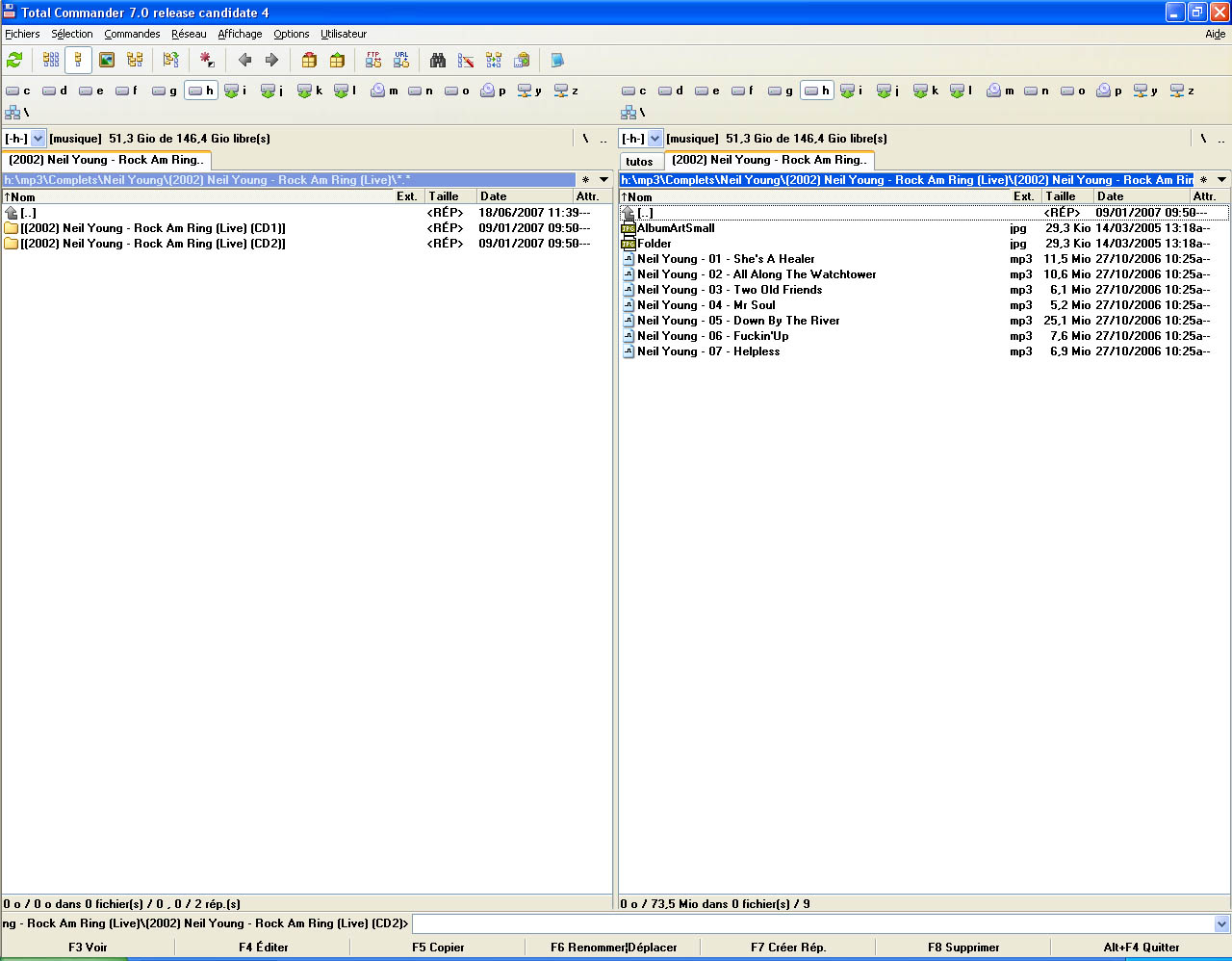Open FTP connection from the toolbar
The height and width of the screenshot is (961, 1232).
[x=373, y=61]
